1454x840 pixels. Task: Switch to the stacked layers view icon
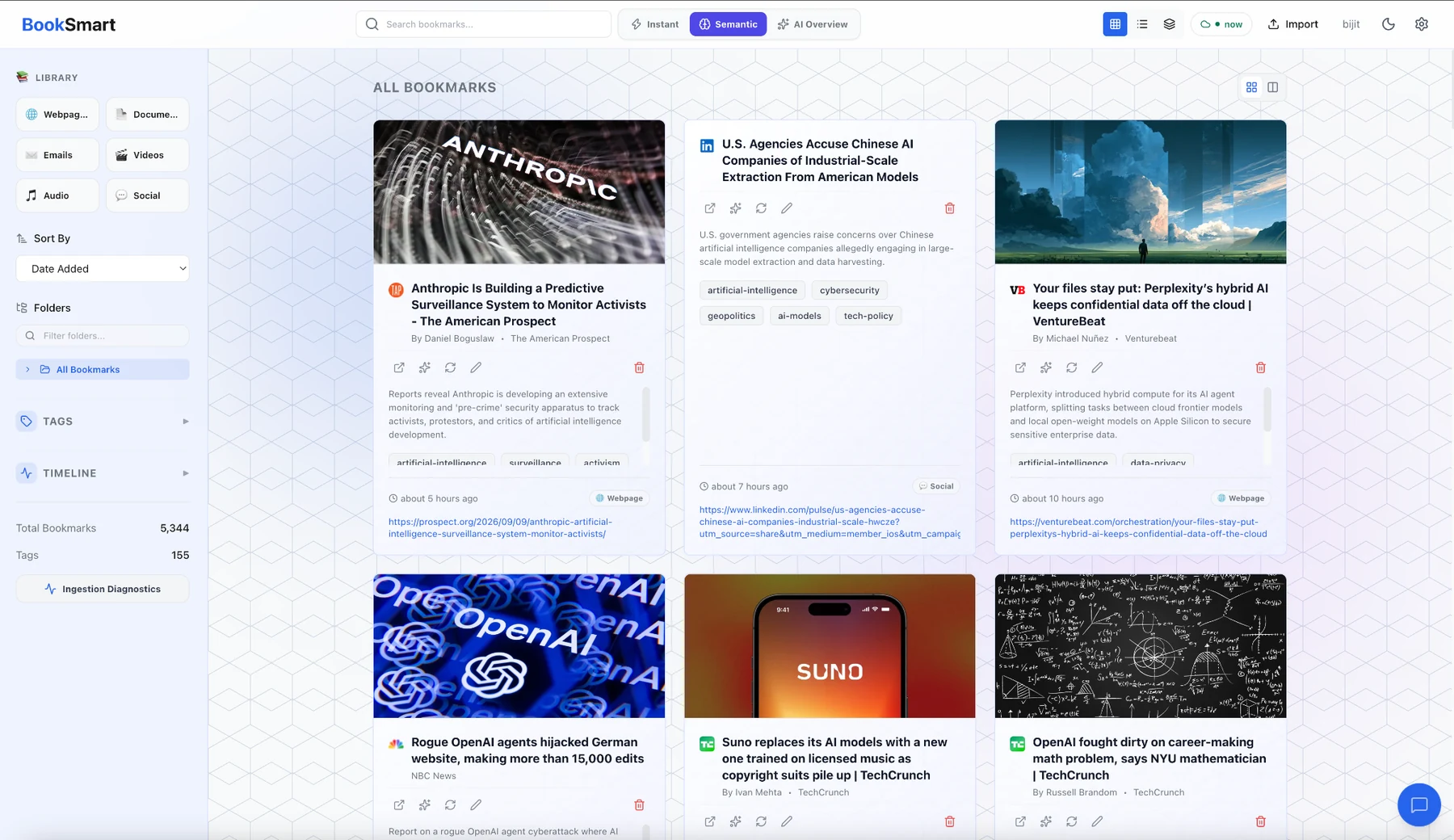[1169, 24]
